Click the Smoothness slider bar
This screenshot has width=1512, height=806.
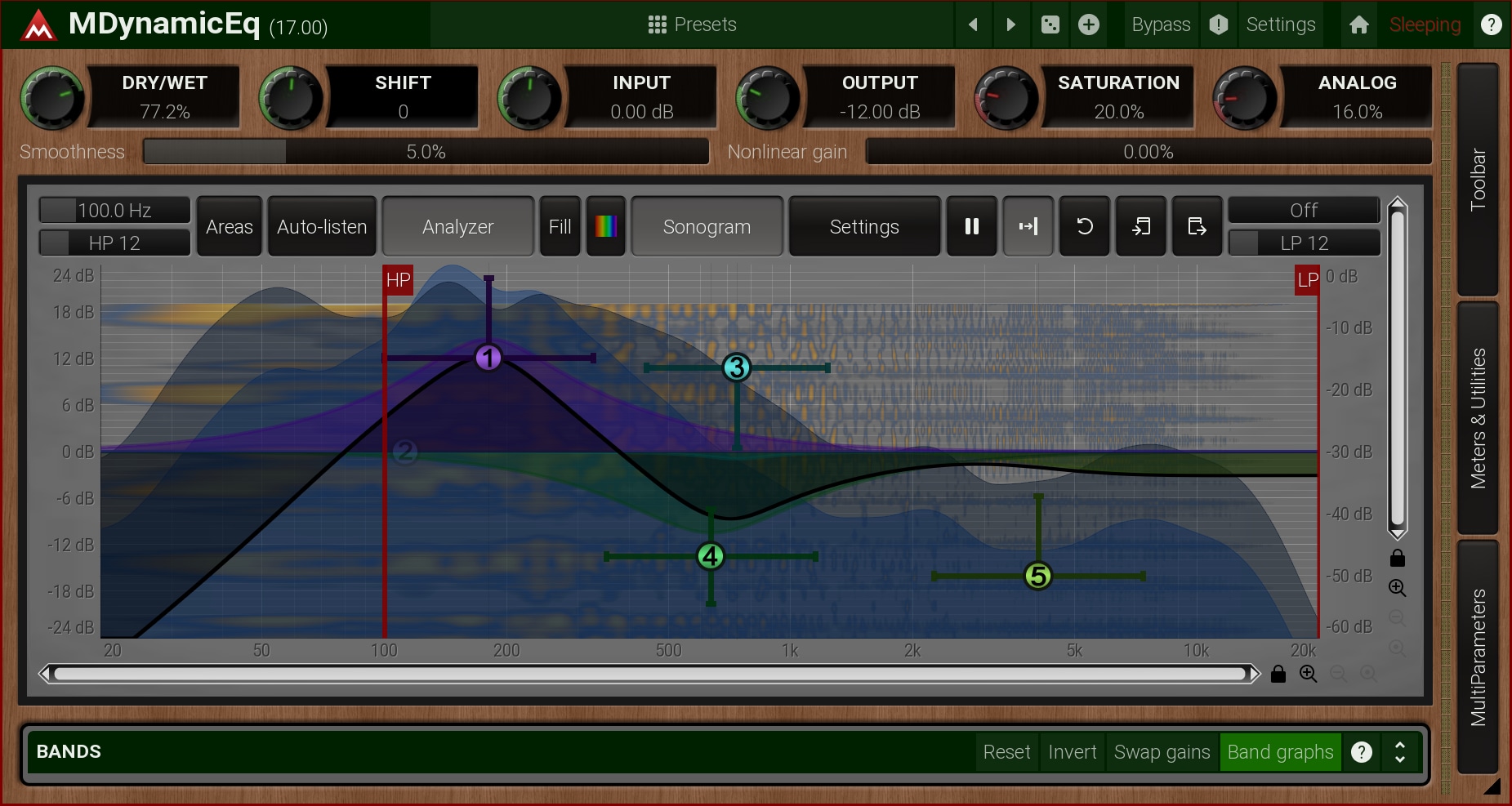tap(426, 152)
